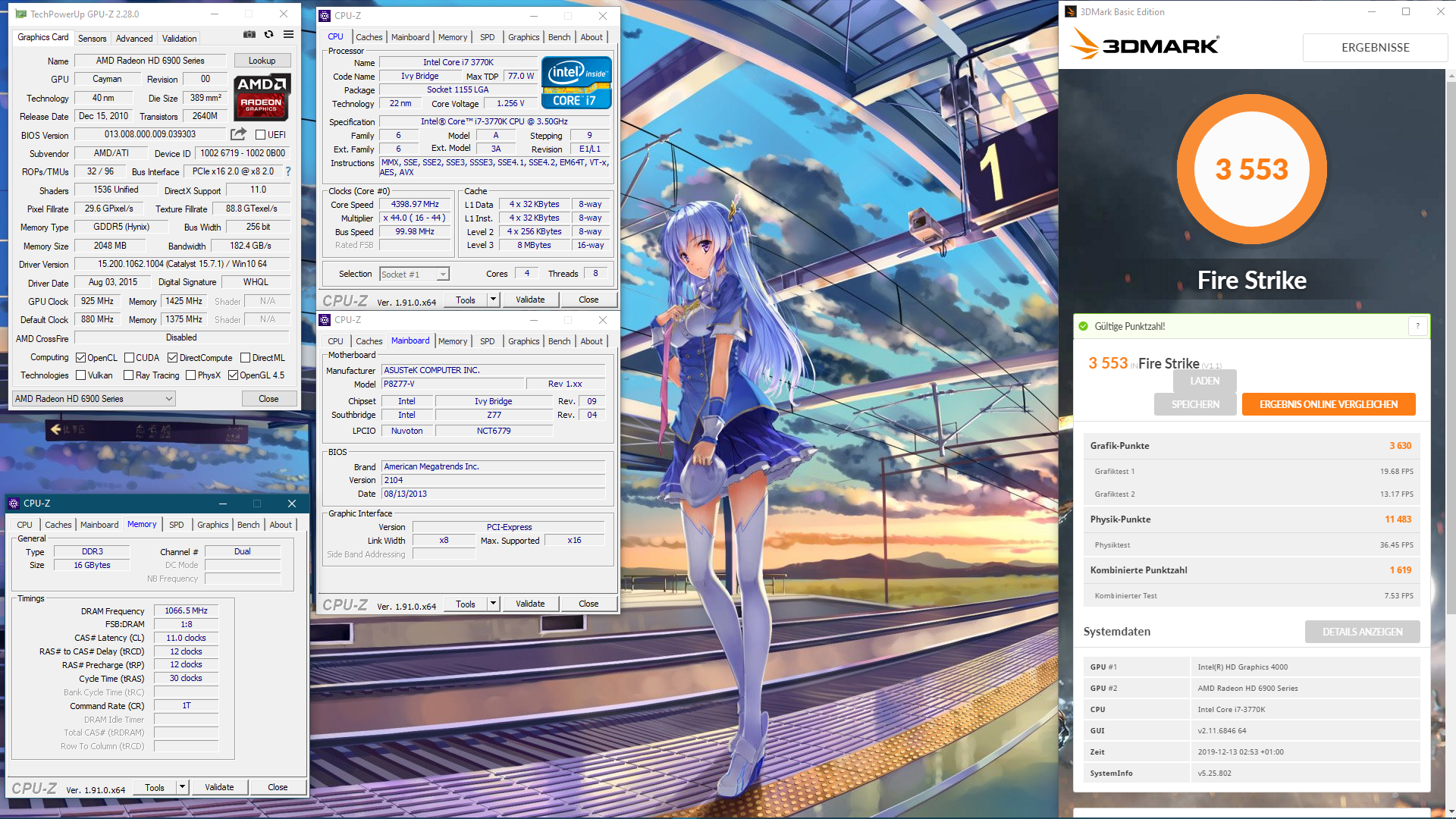Viewport: 1456px width, 819px height.
Task: Open the GPU-Z hamburger menu
Action: pyautogui.click(x=288, y=34)
